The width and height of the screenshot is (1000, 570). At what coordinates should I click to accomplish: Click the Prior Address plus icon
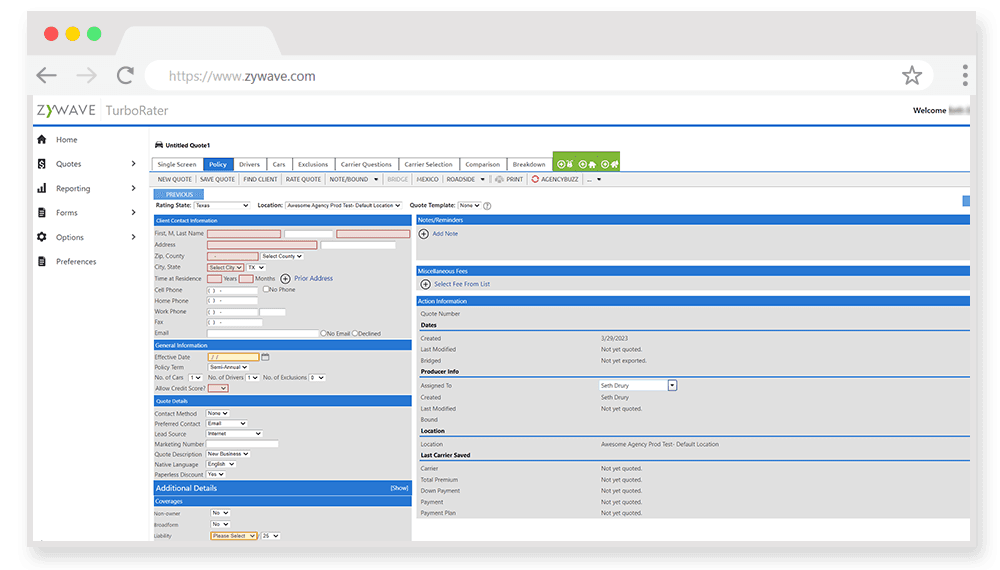tap(286, 278)
